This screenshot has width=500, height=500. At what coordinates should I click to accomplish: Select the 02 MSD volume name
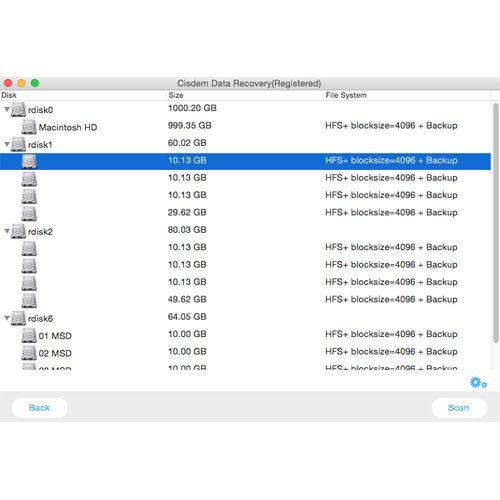pyautogui.click(x=55, y=353)
